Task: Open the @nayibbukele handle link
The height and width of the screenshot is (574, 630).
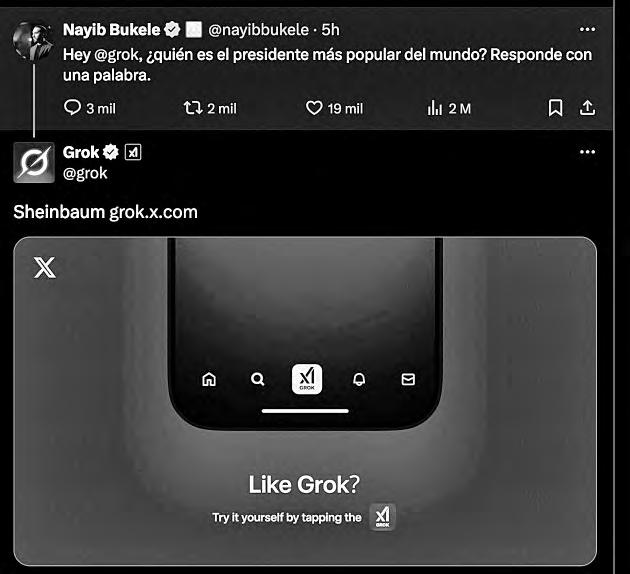Action: pos(258,30)
